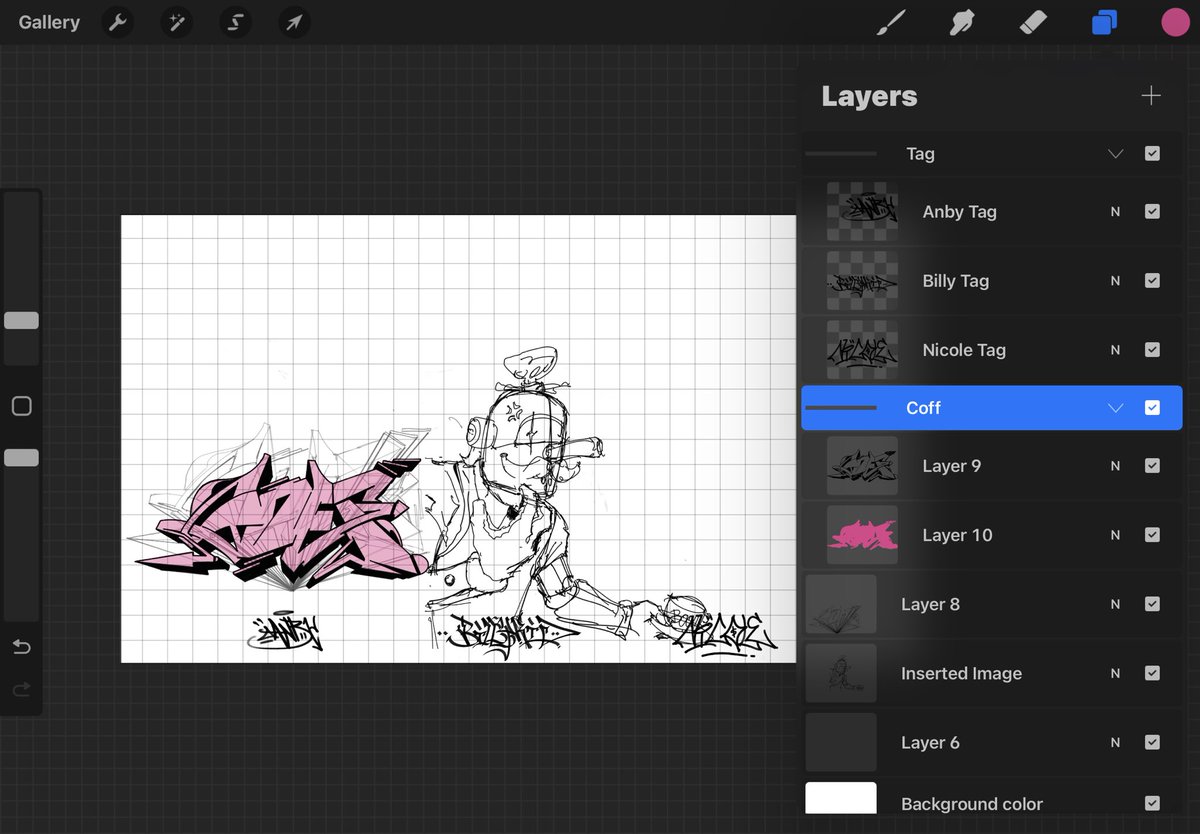Add a new layer with plus icon
Screen dimensions: 1200x834
click(x=1151, y=96)
